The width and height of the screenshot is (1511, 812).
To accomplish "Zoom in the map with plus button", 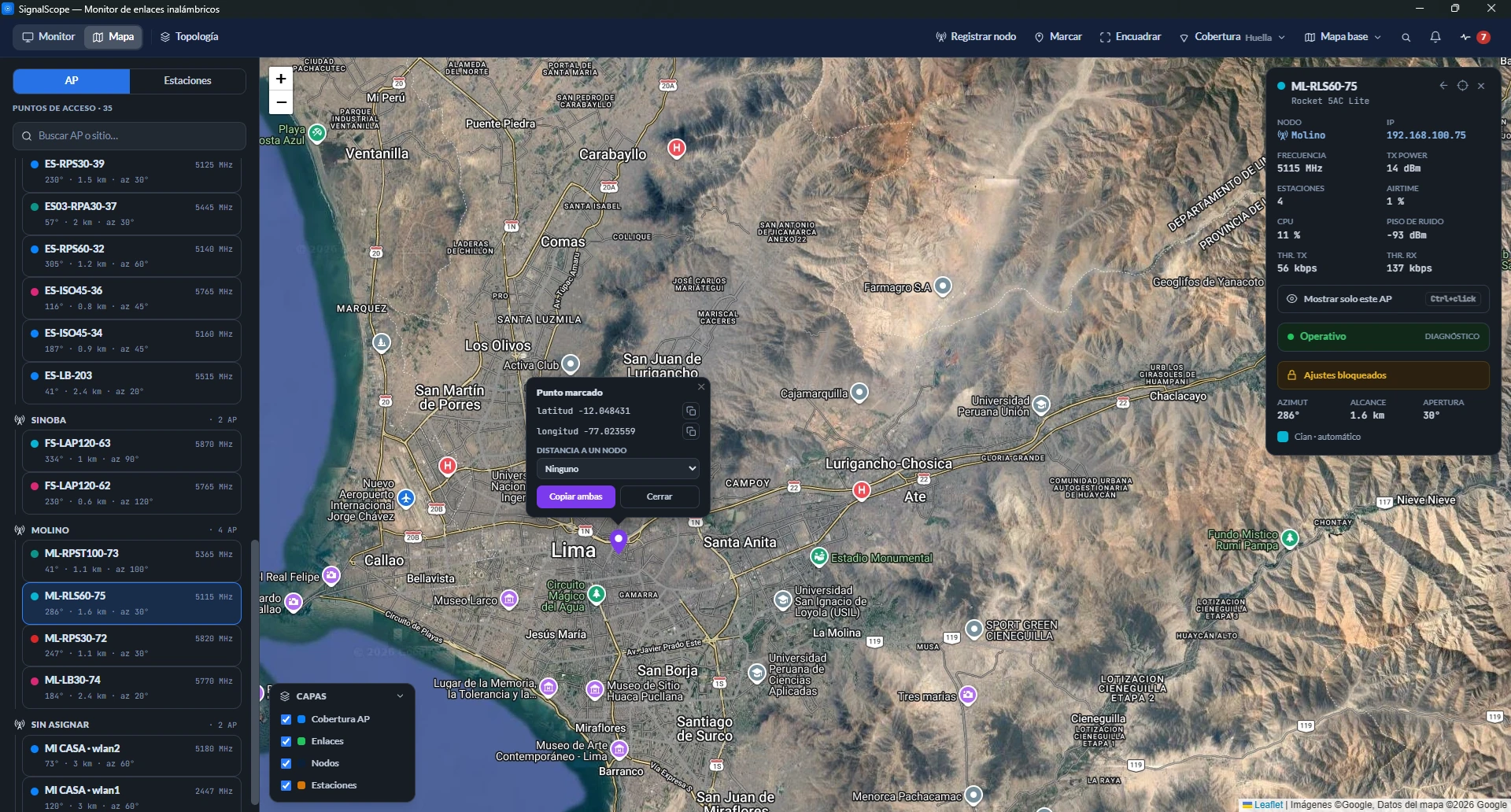I will click(x=281, y=79).
